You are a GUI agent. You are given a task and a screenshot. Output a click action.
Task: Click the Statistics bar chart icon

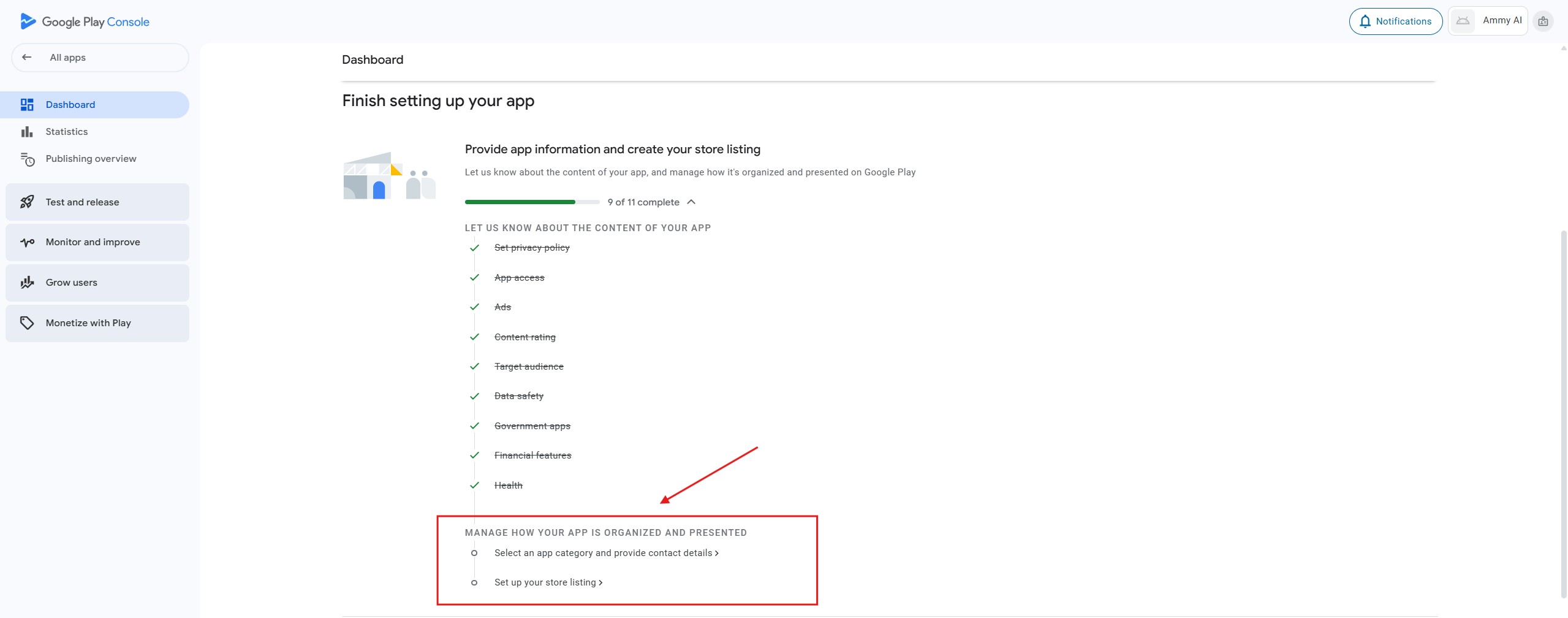(x=27, y=132)
